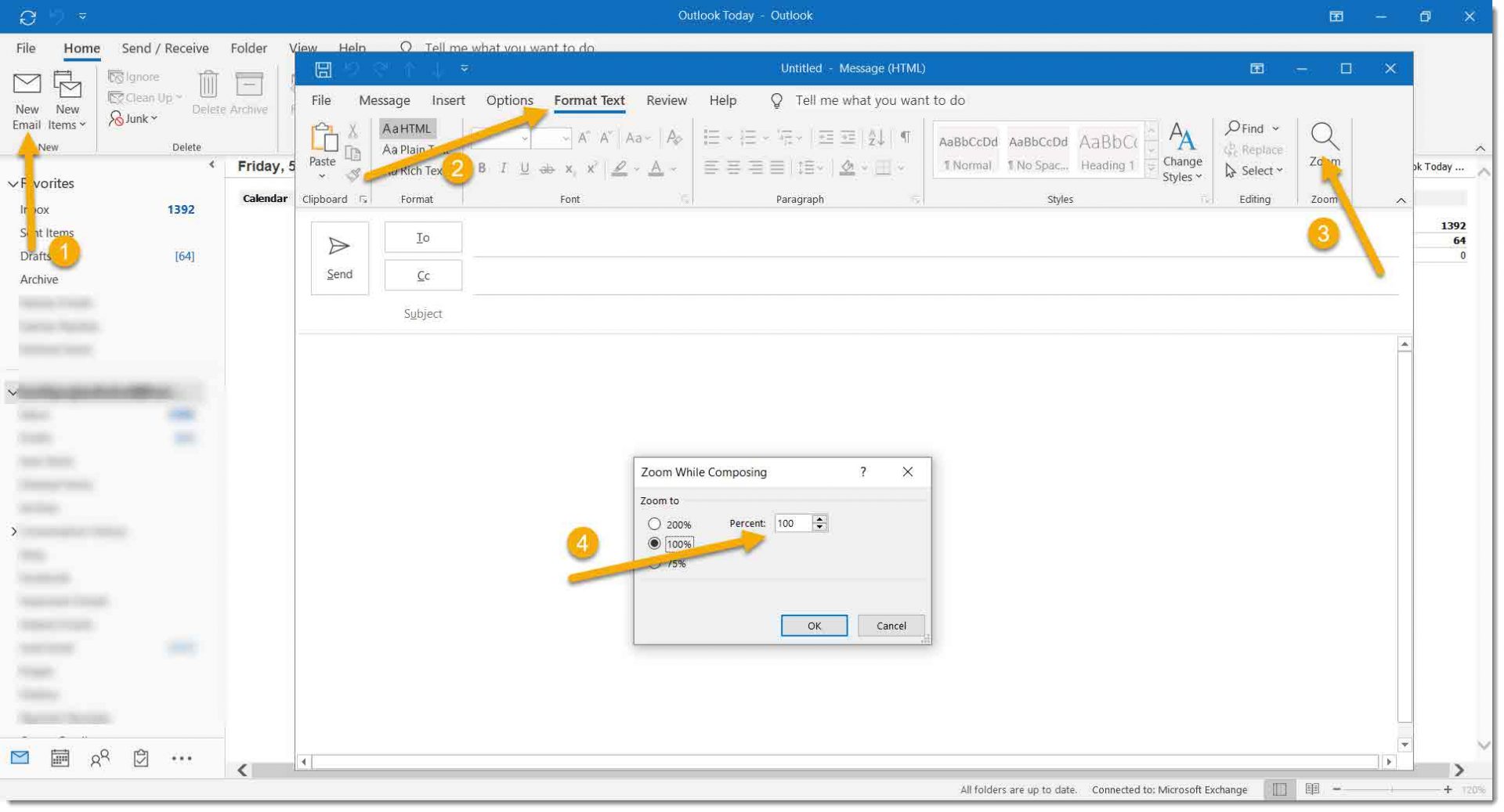Click Cancel in Zoom dialog
This screenshot has height=812, width=1504.
(x=891, y=626)
